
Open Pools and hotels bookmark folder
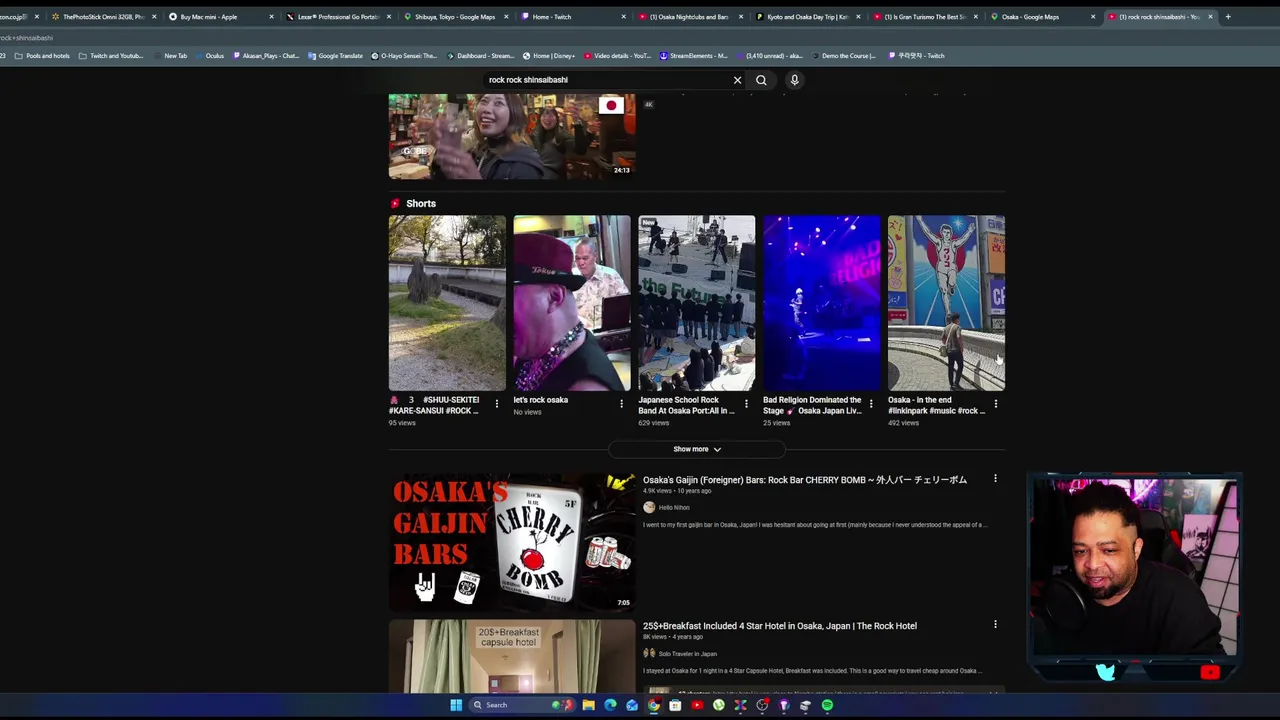tap(42, 56)
